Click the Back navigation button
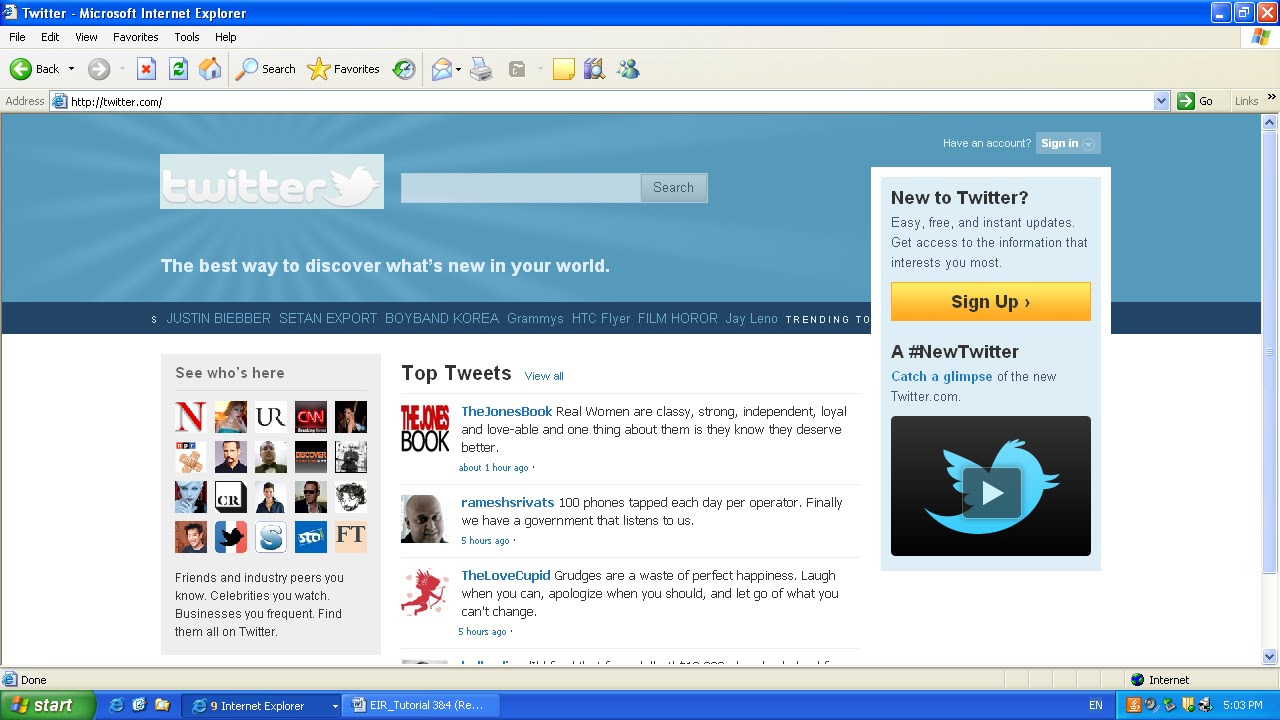Screen dimensions: 1280x720 pyautogui.click(x=34, y=69)
